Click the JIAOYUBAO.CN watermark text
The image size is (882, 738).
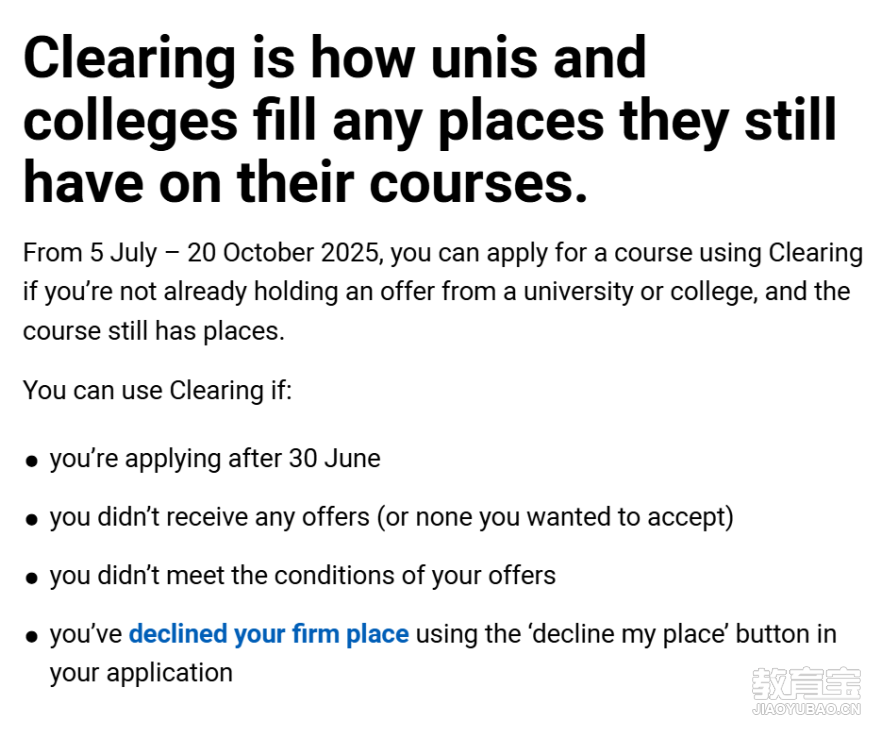[806, 709]
